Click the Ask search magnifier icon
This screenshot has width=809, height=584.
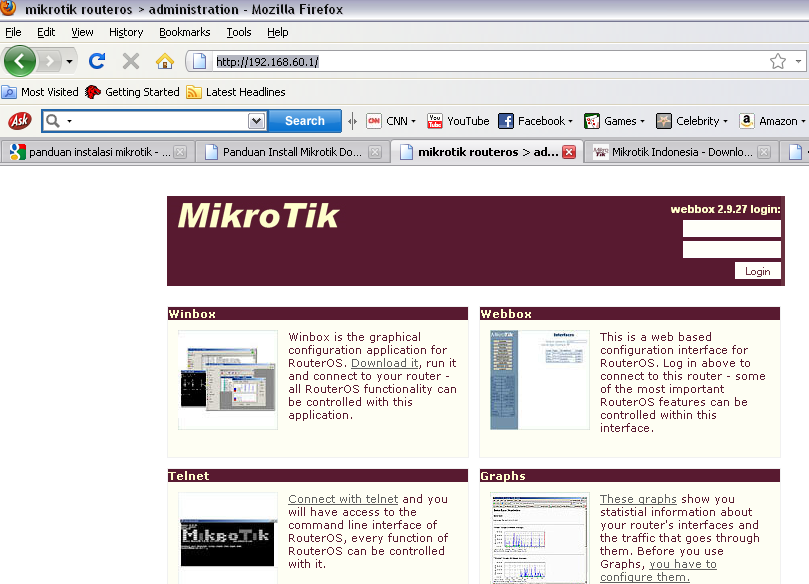[x=53, y=121]
